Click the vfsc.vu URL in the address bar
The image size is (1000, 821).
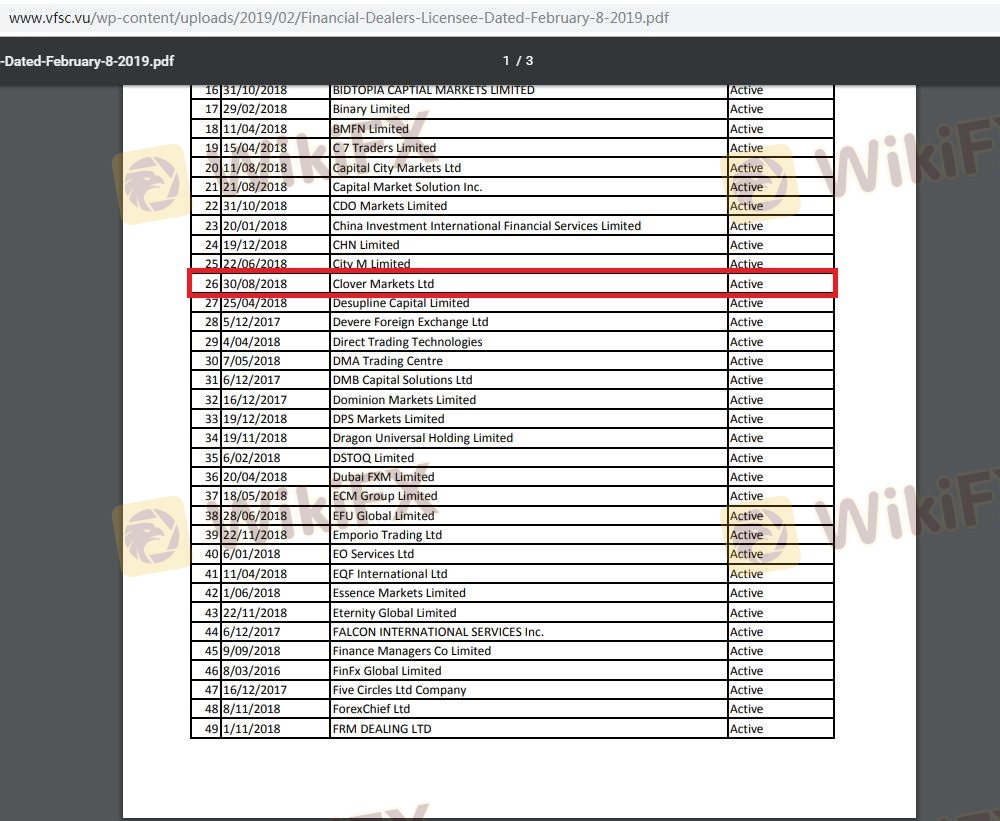coord(339,18)
